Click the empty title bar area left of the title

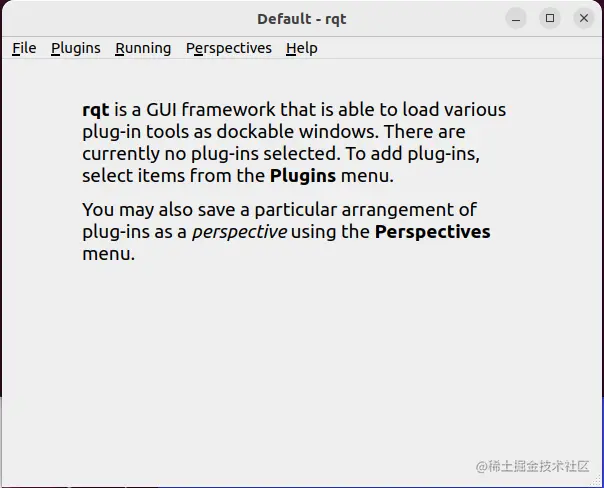pos(129,18)
